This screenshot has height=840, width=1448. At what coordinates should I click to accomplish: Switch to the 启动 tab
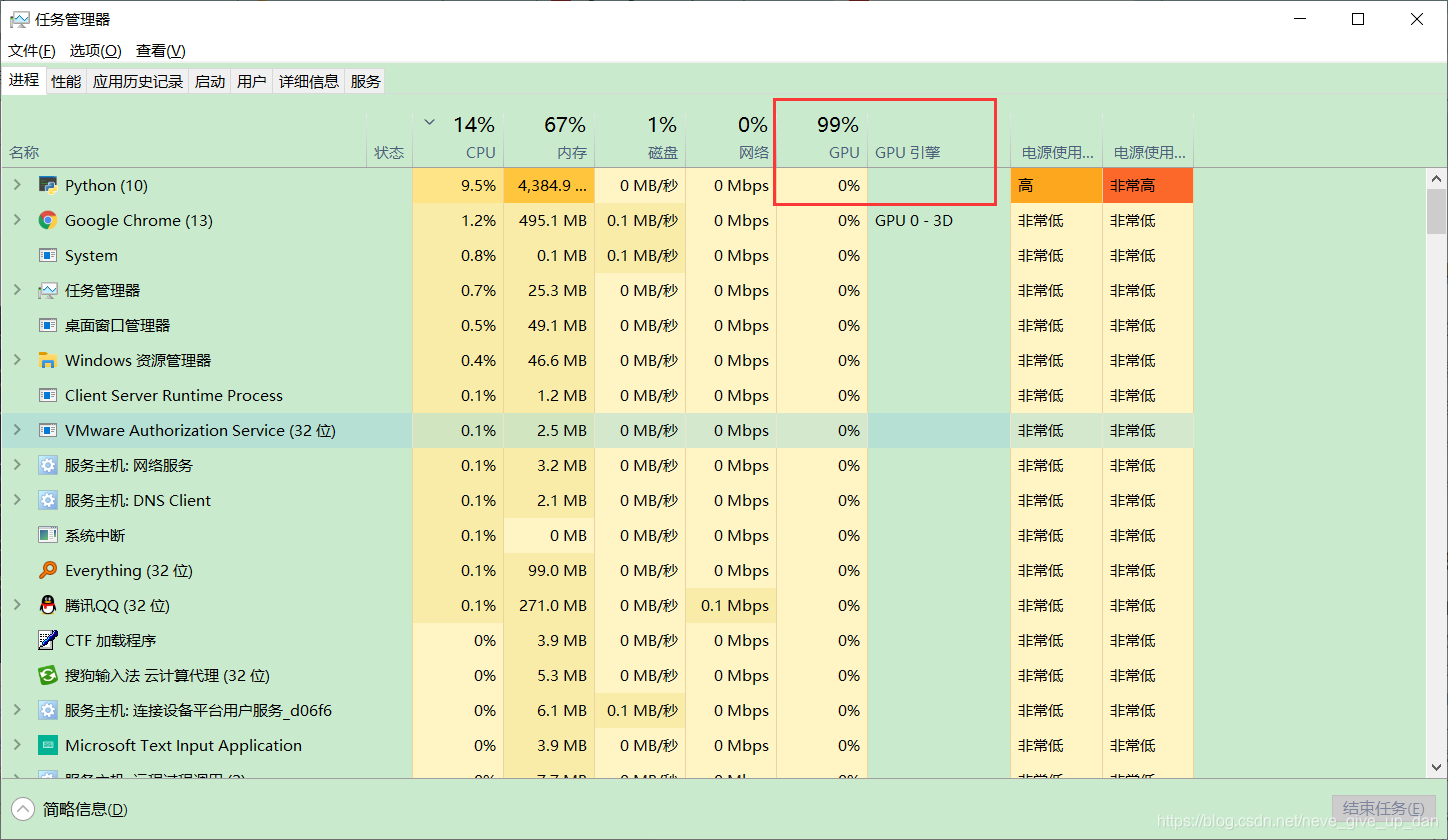coord(210,82)
